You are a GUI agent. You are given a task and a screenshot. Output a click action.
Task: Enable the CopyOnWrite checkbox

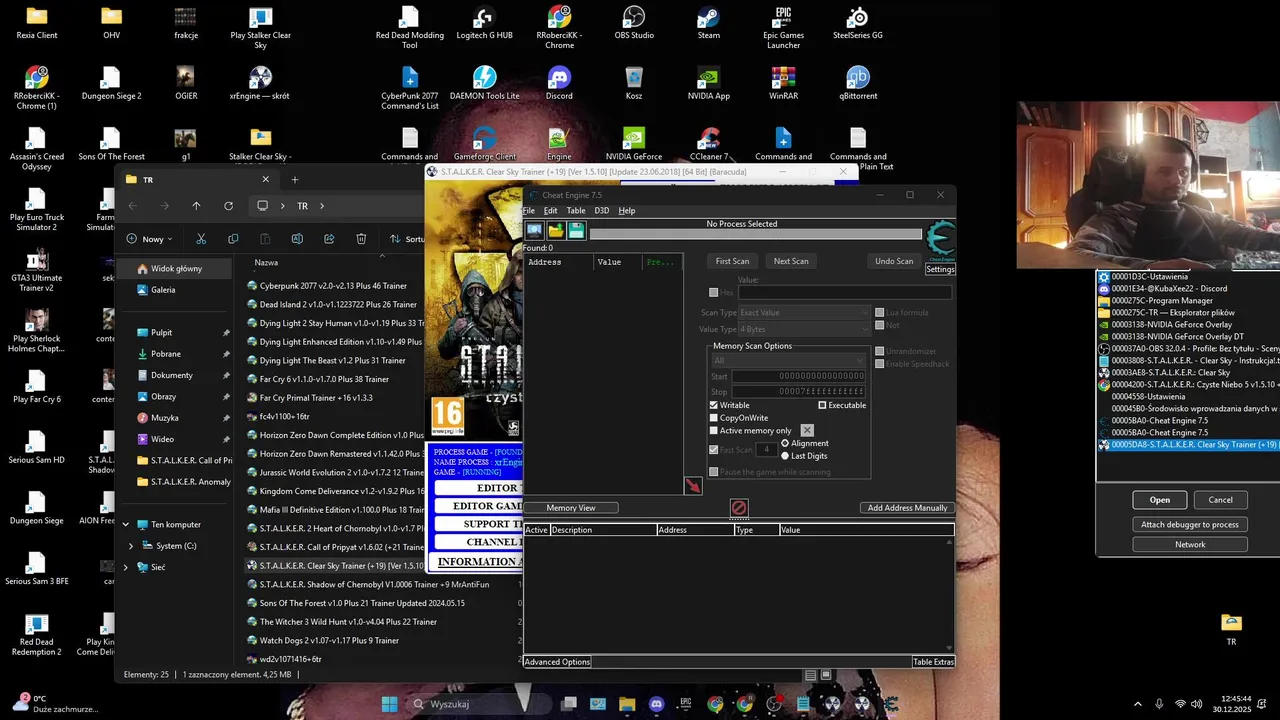pyautogui.click(x=714, y=418)
